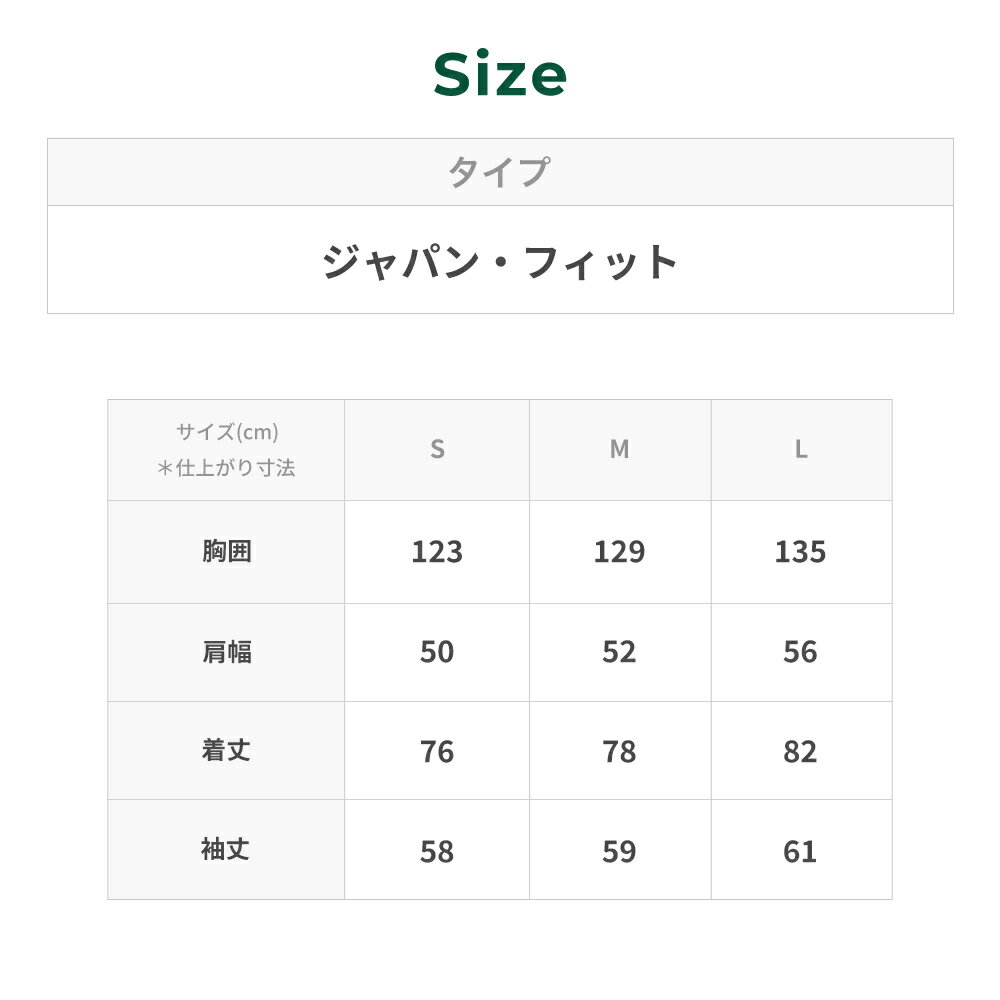The width and height of the screenshot is (1000, 1000).
Task: Click the 肩幅 row label
Action: click(227, 652)
